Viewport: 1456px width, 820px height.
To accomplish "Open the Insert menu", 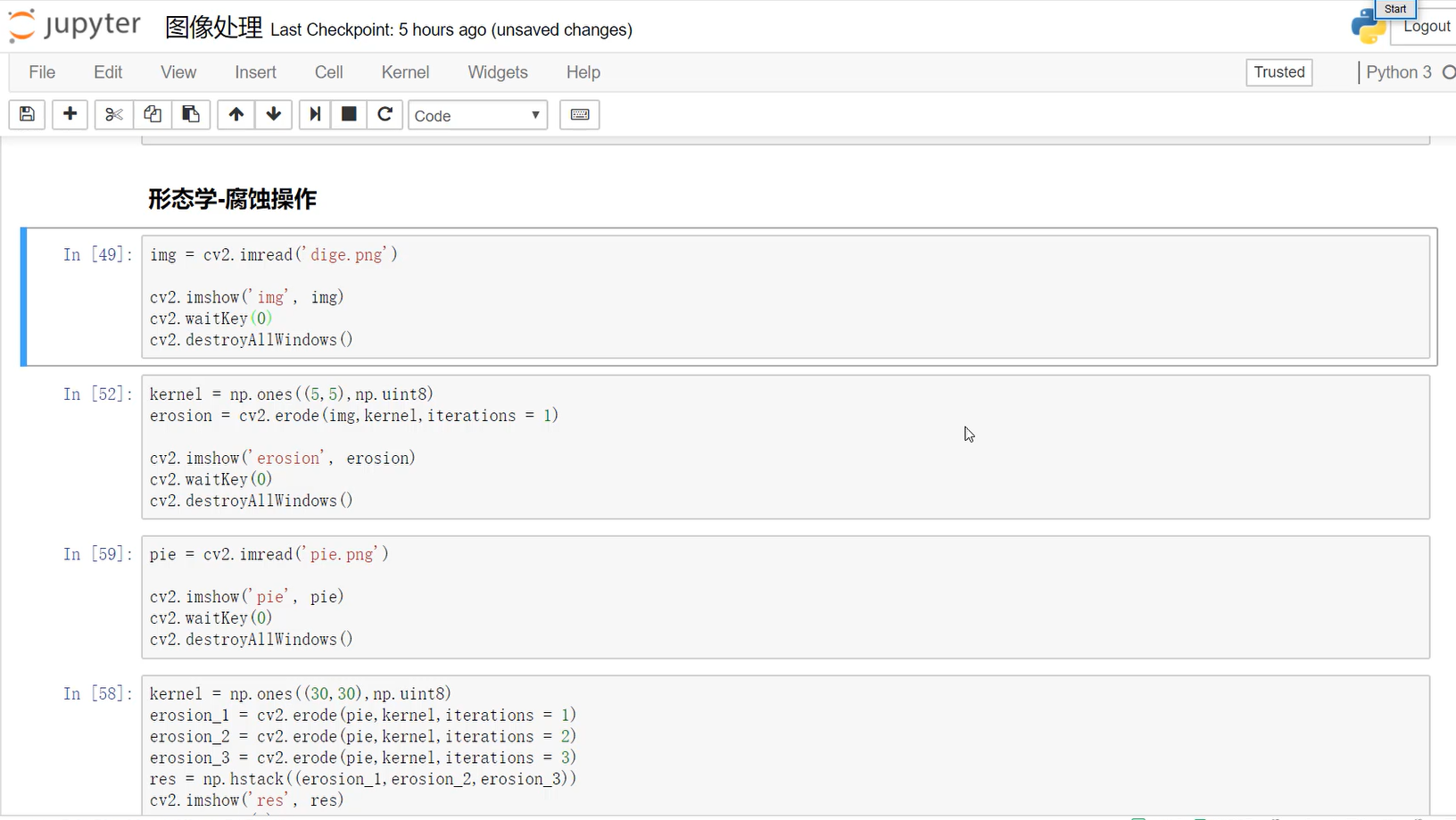I will coord(255,72).
